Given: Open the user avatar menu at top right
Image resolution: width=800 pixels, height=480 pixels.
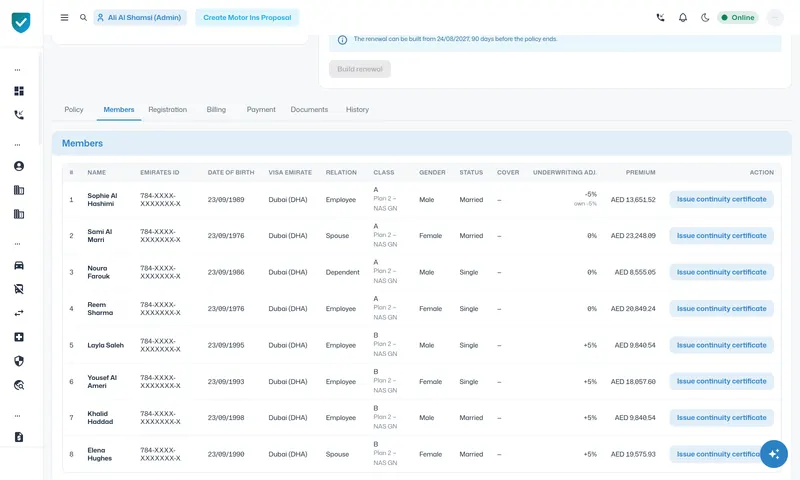Looking at the screenshot, I should point(774,17).
